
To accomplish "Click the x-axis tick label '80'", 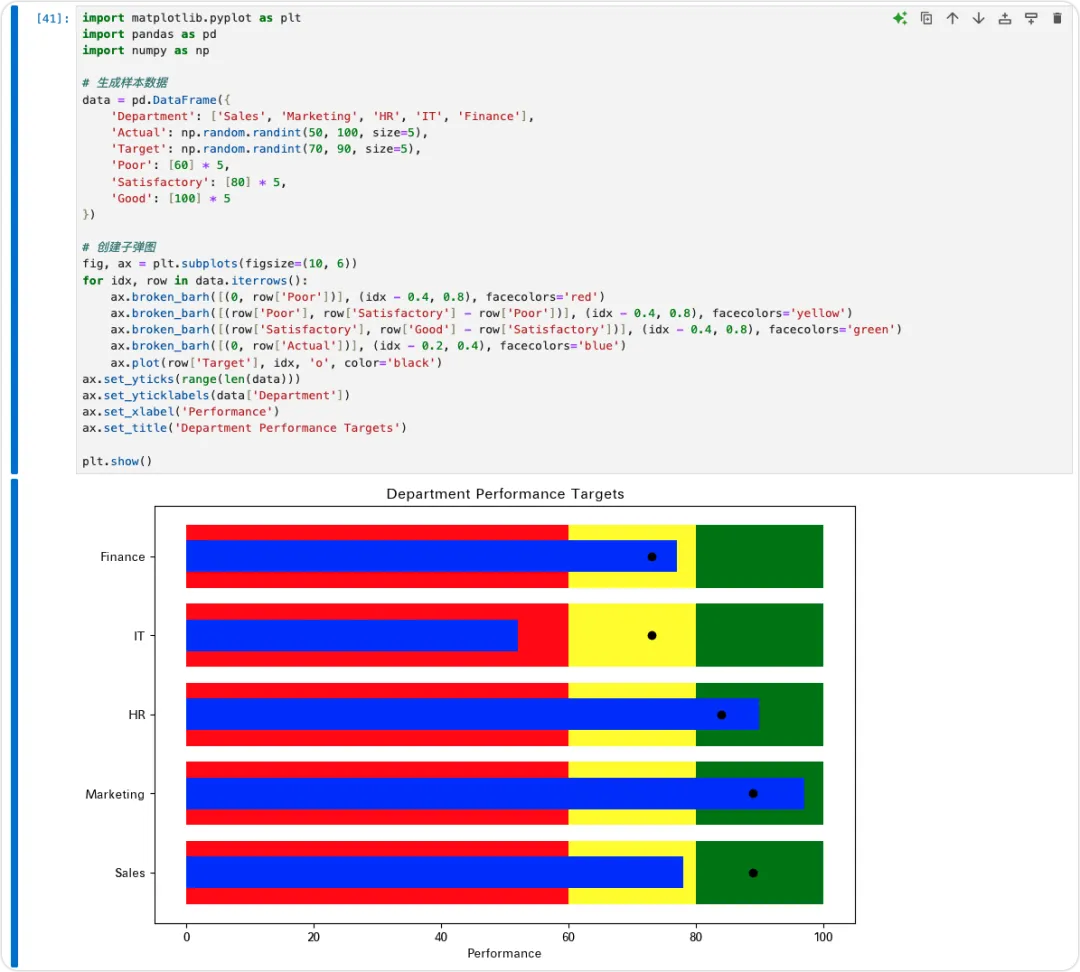I will coord(696,937).
